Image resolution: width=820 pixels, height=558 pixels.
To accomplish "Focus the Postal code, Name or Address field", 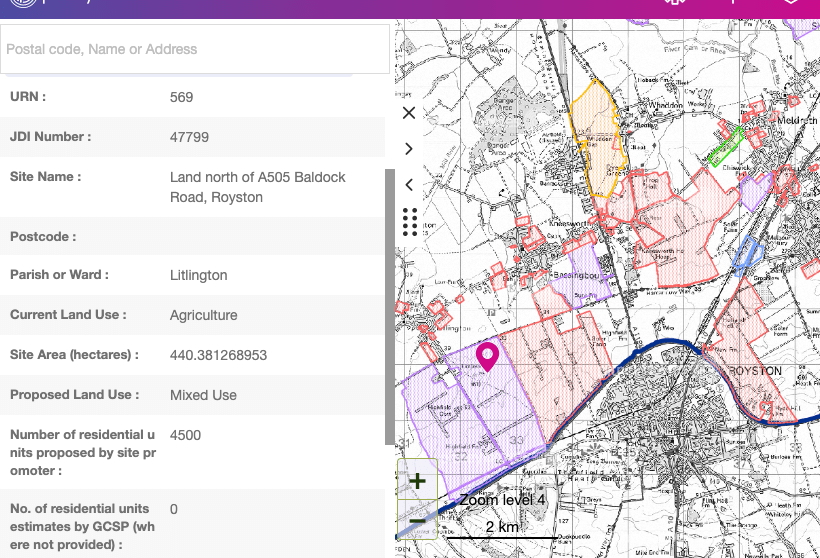I will tap(195, 49).
